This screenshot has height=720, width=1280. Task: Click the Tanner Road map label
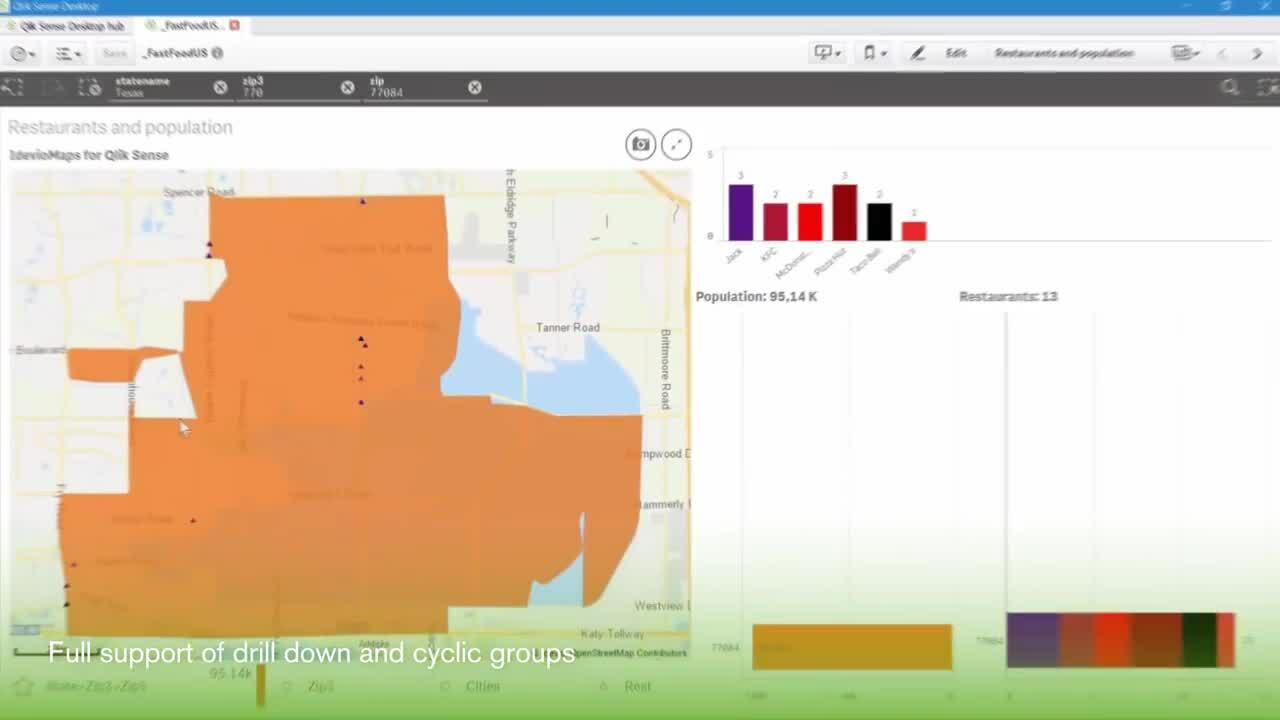tap(567, 328)
